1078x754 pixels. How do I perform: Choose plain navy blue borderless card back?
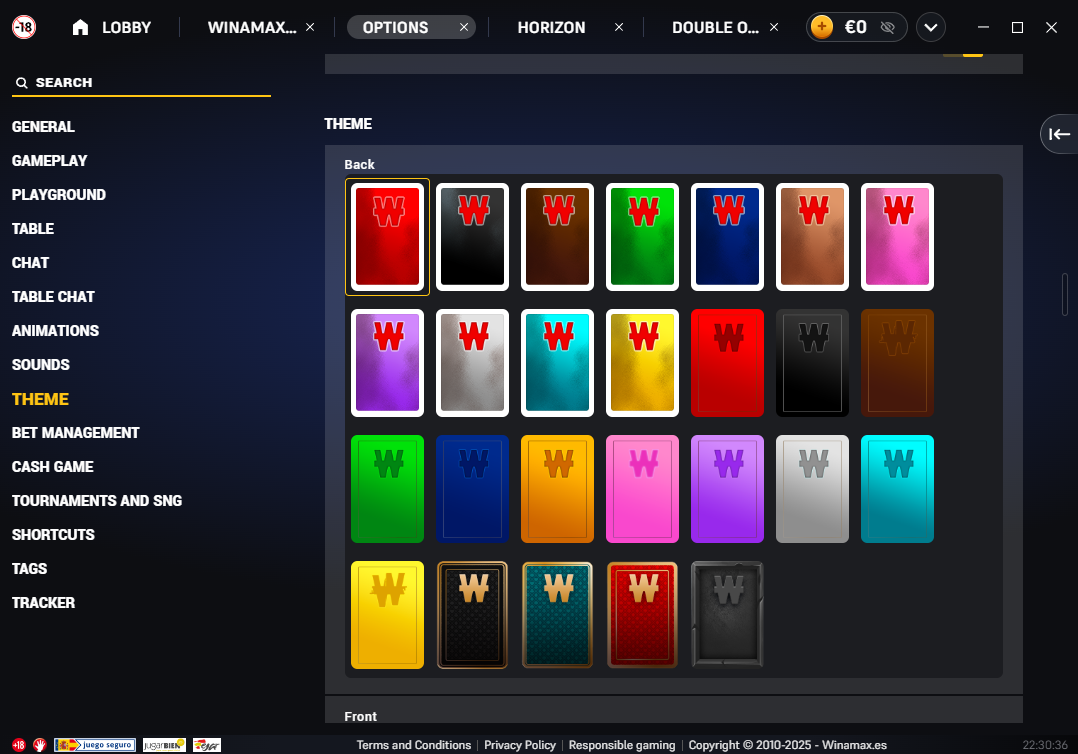(x=472, y=489)
